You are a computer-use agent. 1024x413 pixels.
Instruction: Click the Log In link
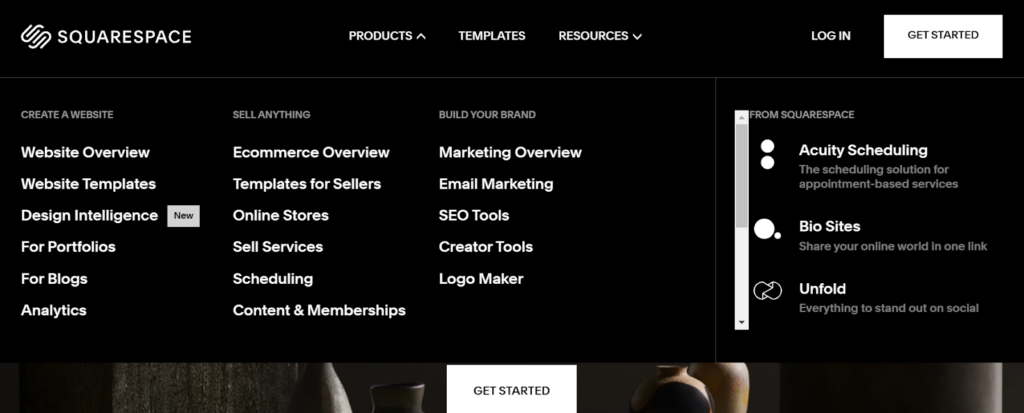click(830, 36)
